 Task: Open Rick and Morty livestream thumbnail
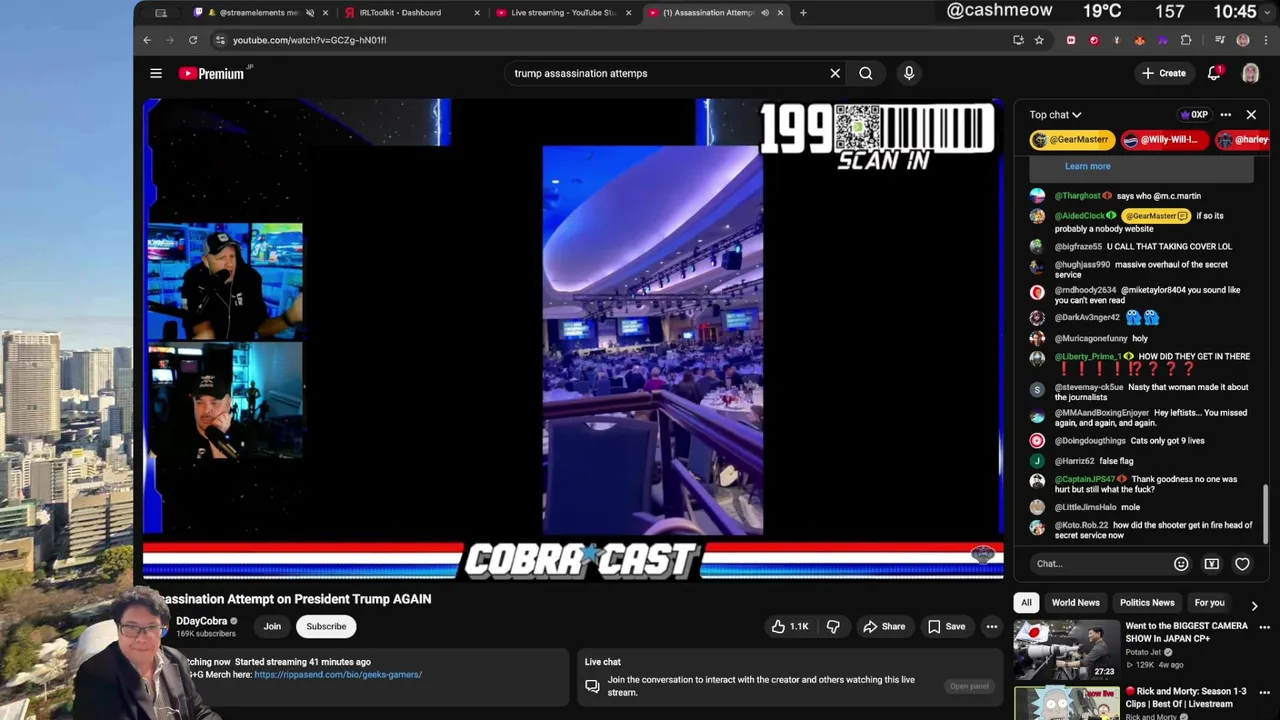tap(1067, 703)
